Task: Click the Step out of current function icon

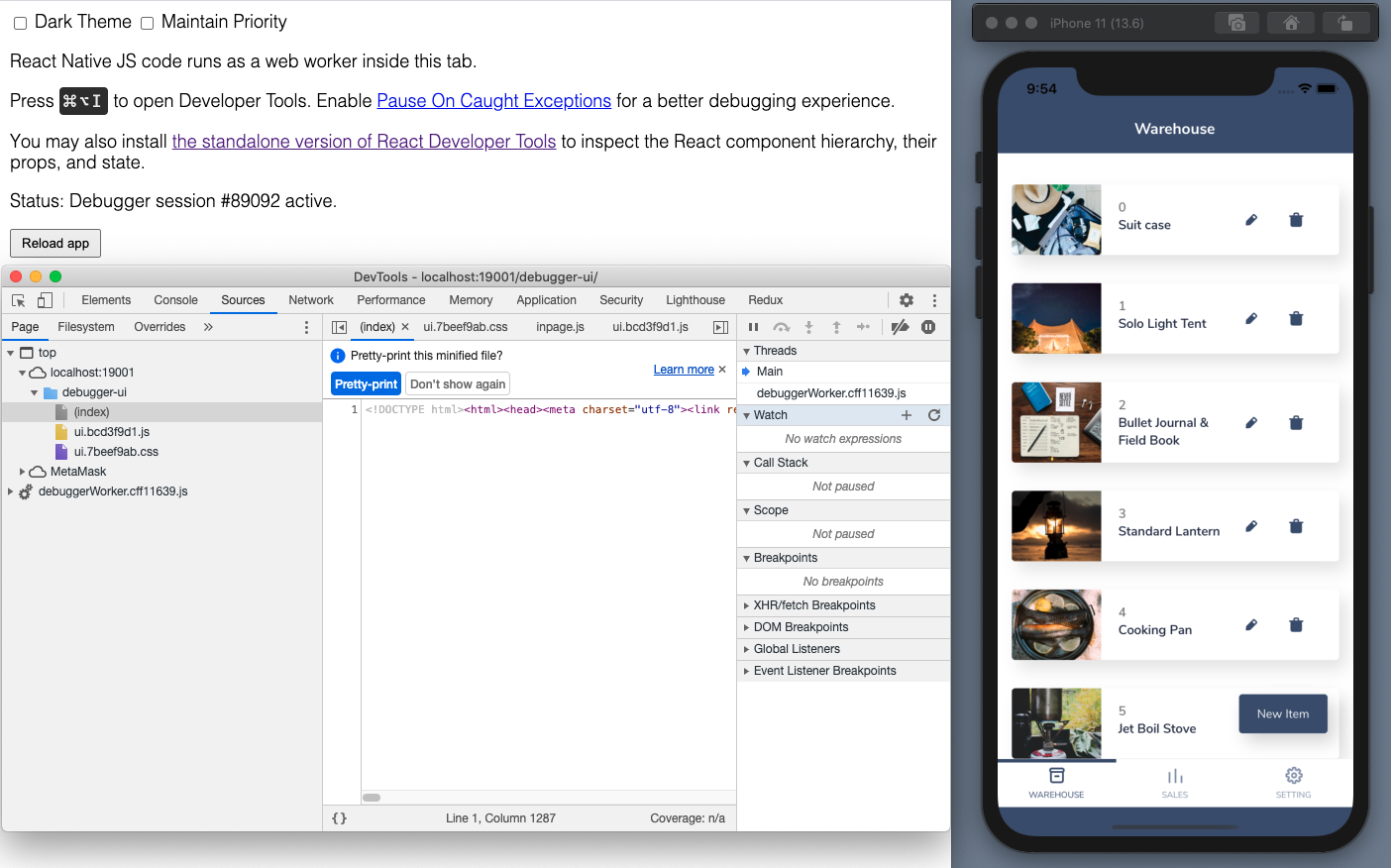Action: point(837,327)
